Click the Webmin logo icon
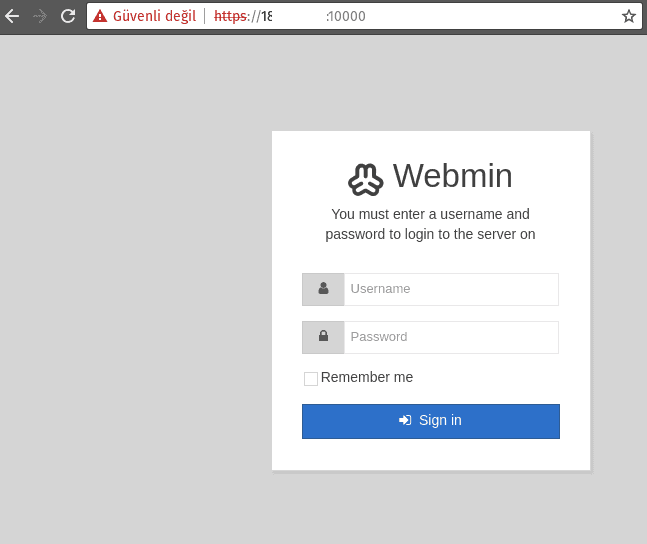The width and height of the screenshot is (647, 544). (366, 178)
